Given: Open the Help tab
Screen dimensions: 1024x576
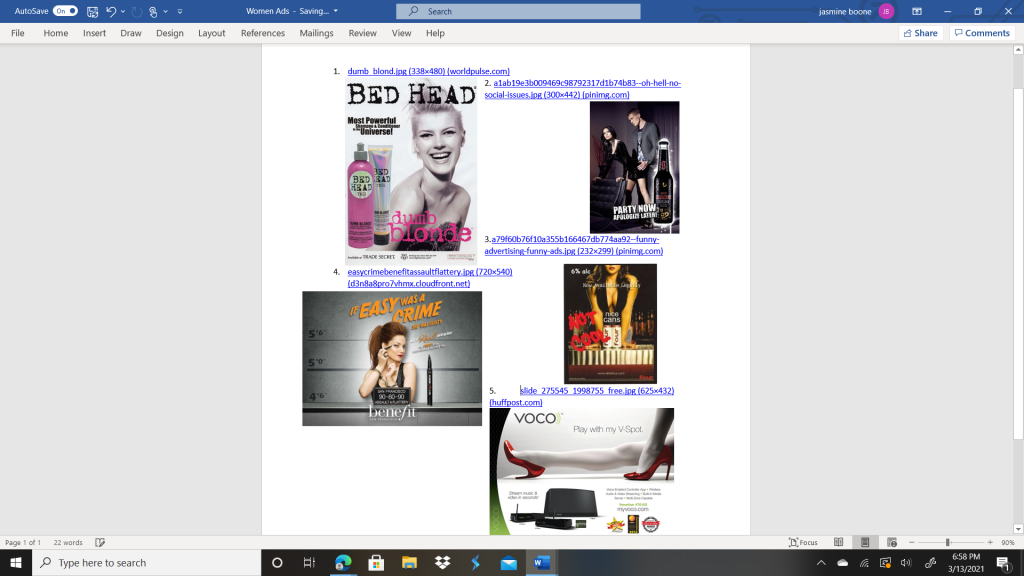Looking at the screenshot, I should (x=435, y=33).
